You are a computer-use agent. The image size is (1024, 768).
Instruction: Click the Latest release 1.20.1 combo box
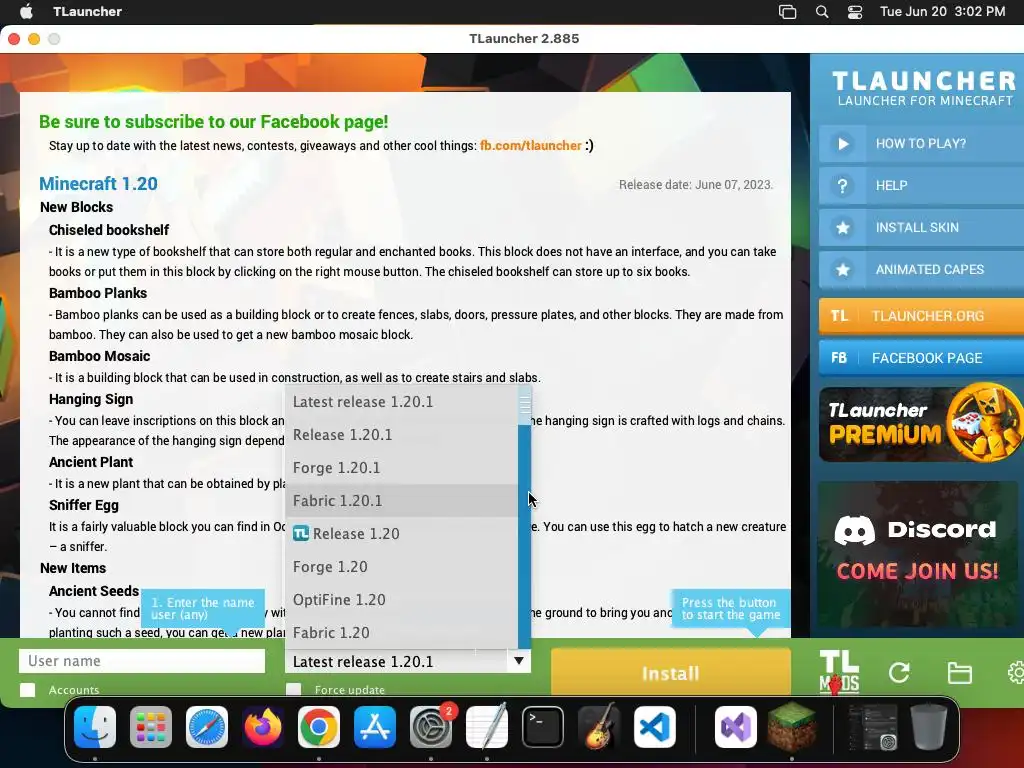[x=408, y=662]
